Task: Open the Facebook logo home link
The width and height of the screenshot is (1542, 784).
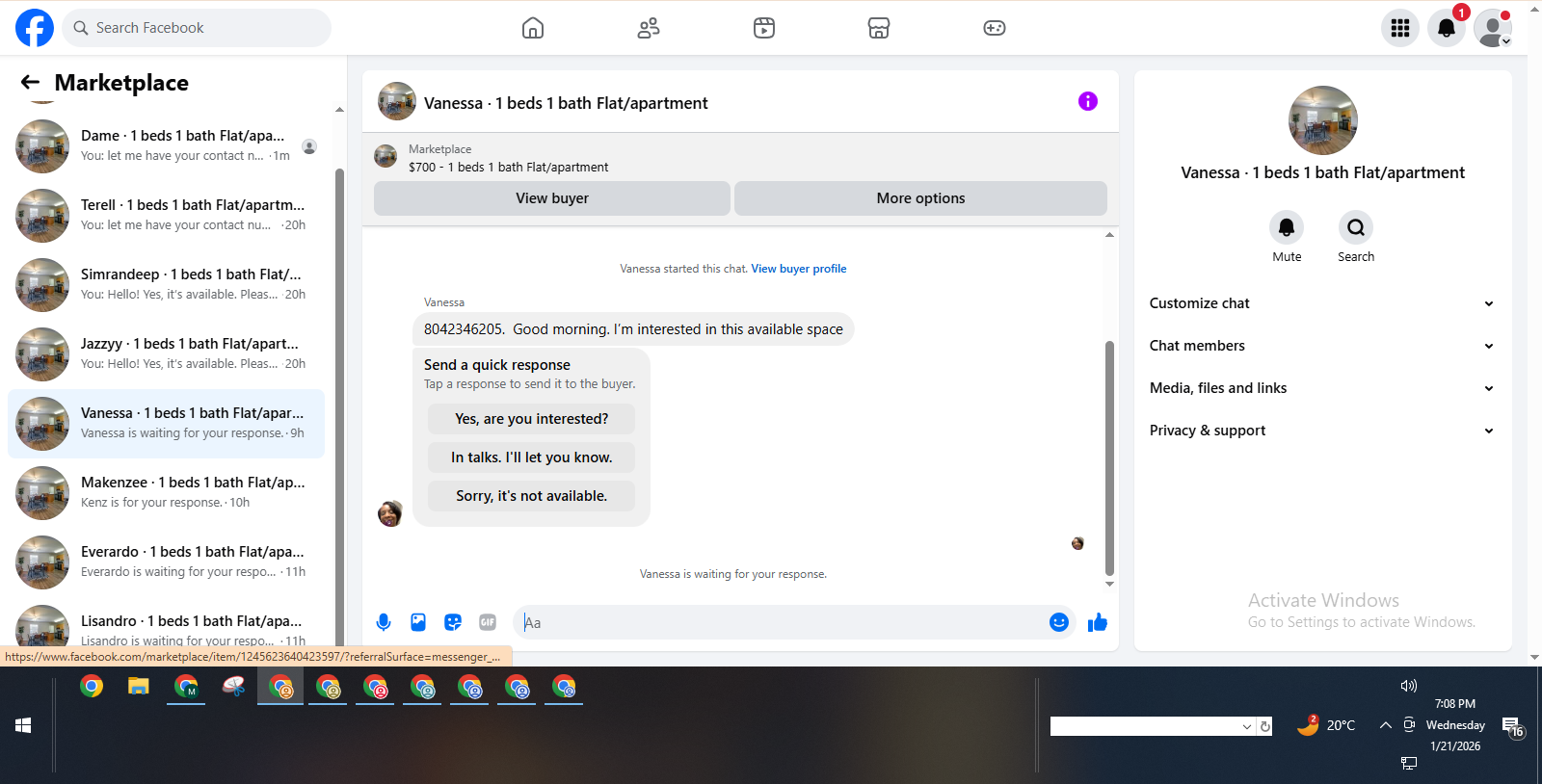Action: pos(35,28)
